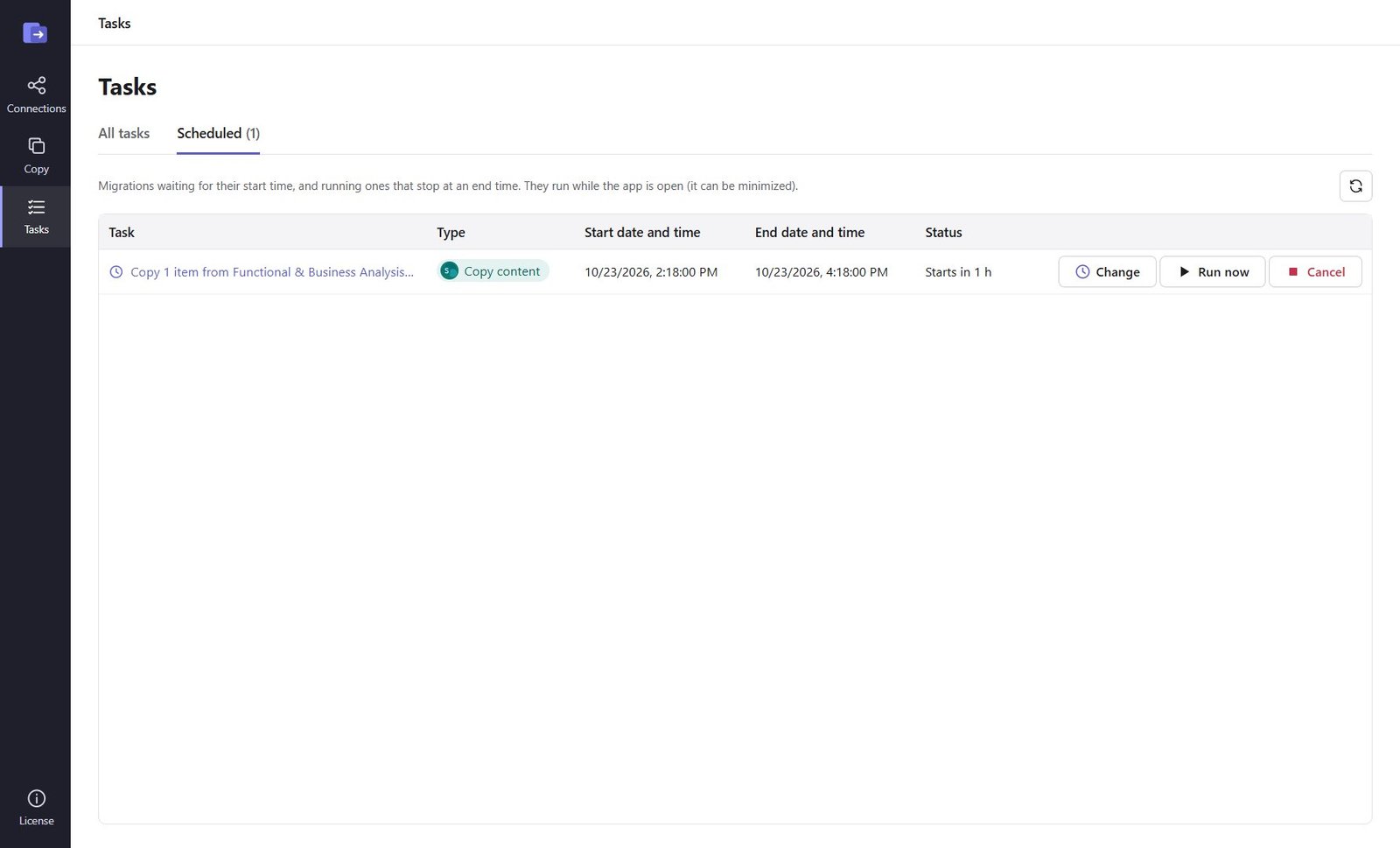Click the Tasks breadcrumb title at top
Image resolution: width=1400 pixels, height=848 pixels.
coord(115,23)
